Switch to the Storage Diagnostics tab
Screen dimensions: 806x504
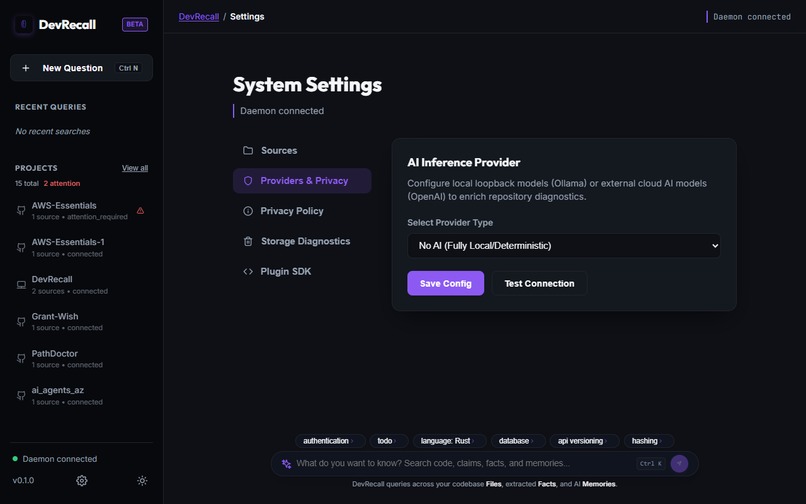[x=302, y=241]
